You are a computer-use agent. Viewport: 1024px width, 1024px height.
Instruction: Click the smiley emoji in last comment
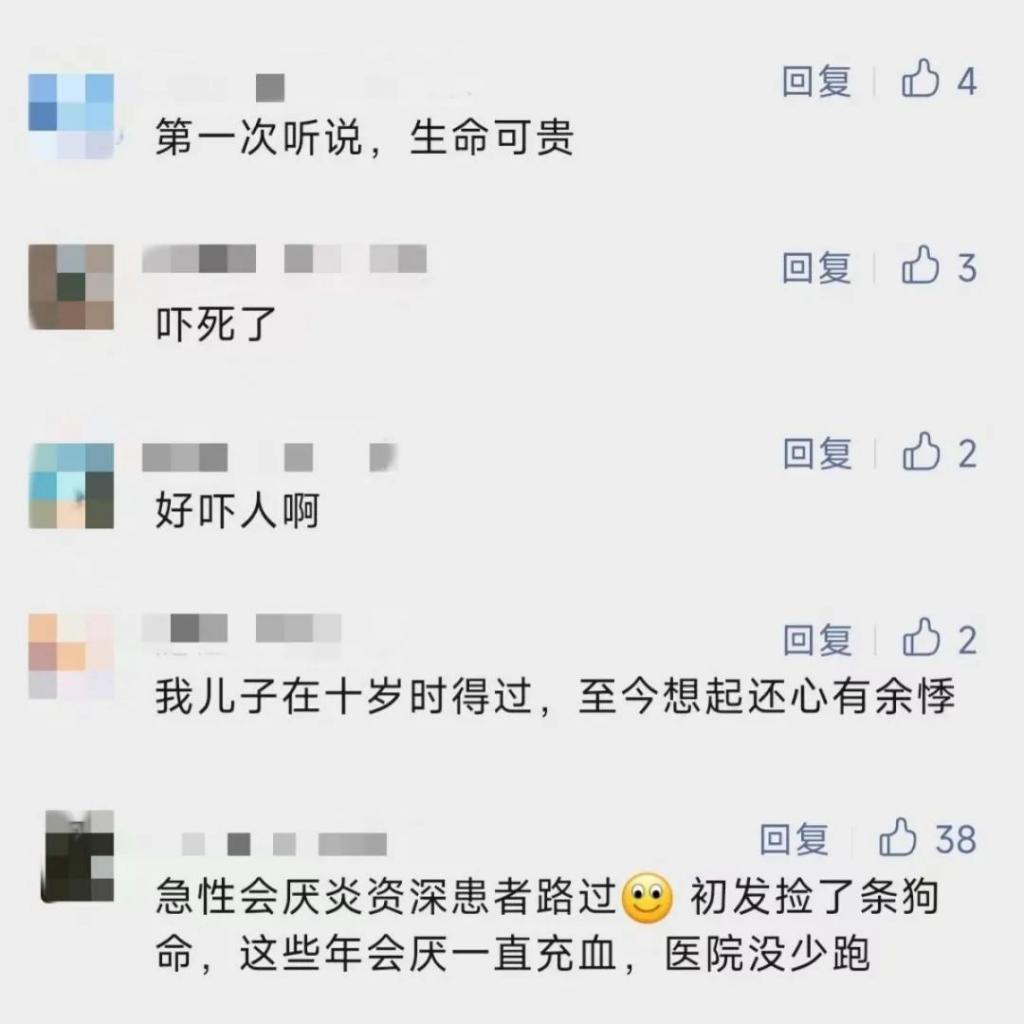pyautogui.click(x=647, y=898)
